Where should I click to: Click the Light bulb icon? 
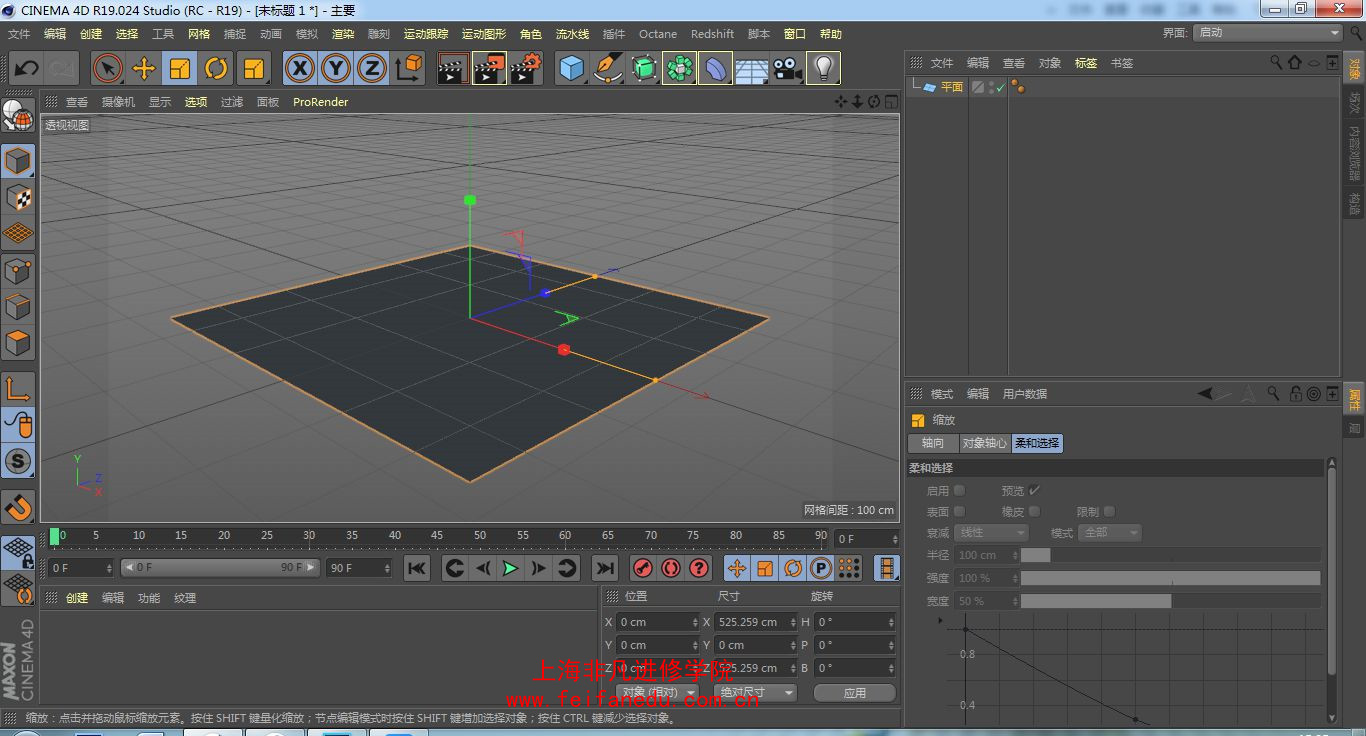tap(823, 68)
